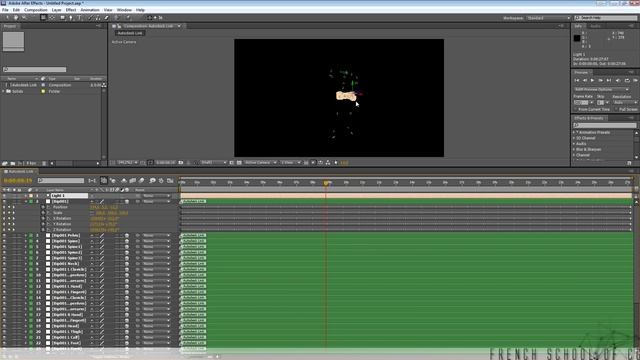Open the Animation menu
This screenshot has height=360, width=640.
pos(90,10)
